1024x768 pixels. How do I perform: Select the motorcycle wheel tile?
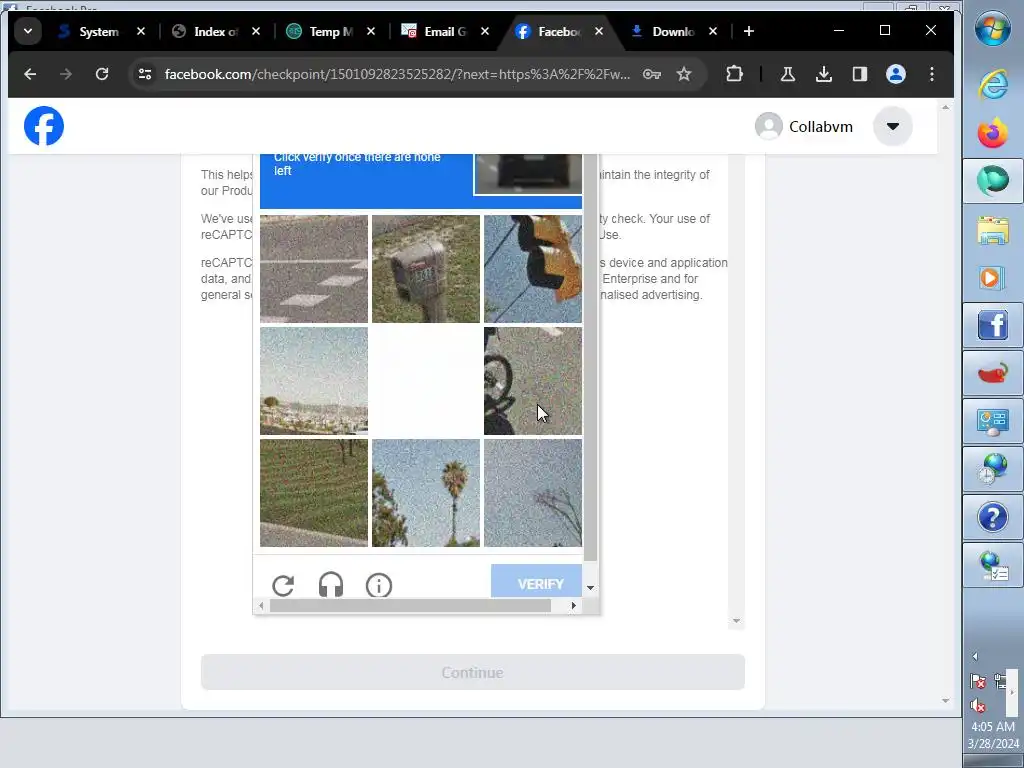[533, 381]
